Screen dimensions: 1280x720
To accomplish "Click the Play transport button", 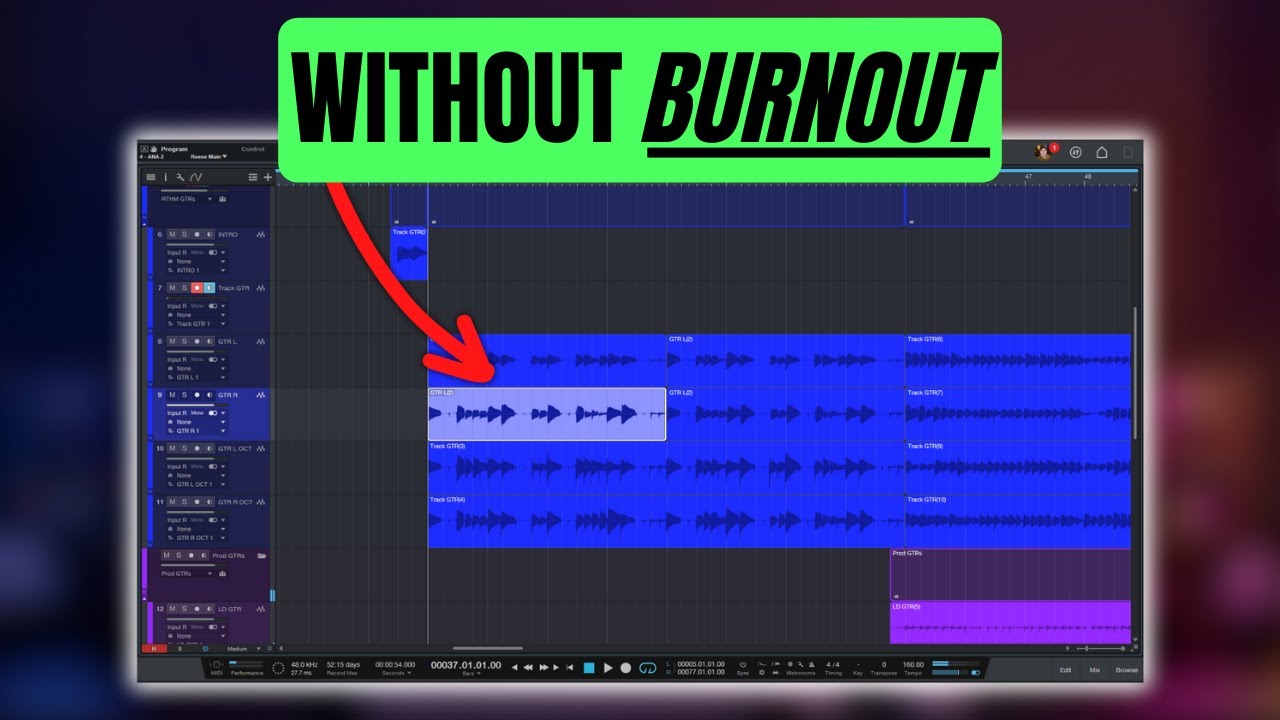I will click(x=608, y=667).
